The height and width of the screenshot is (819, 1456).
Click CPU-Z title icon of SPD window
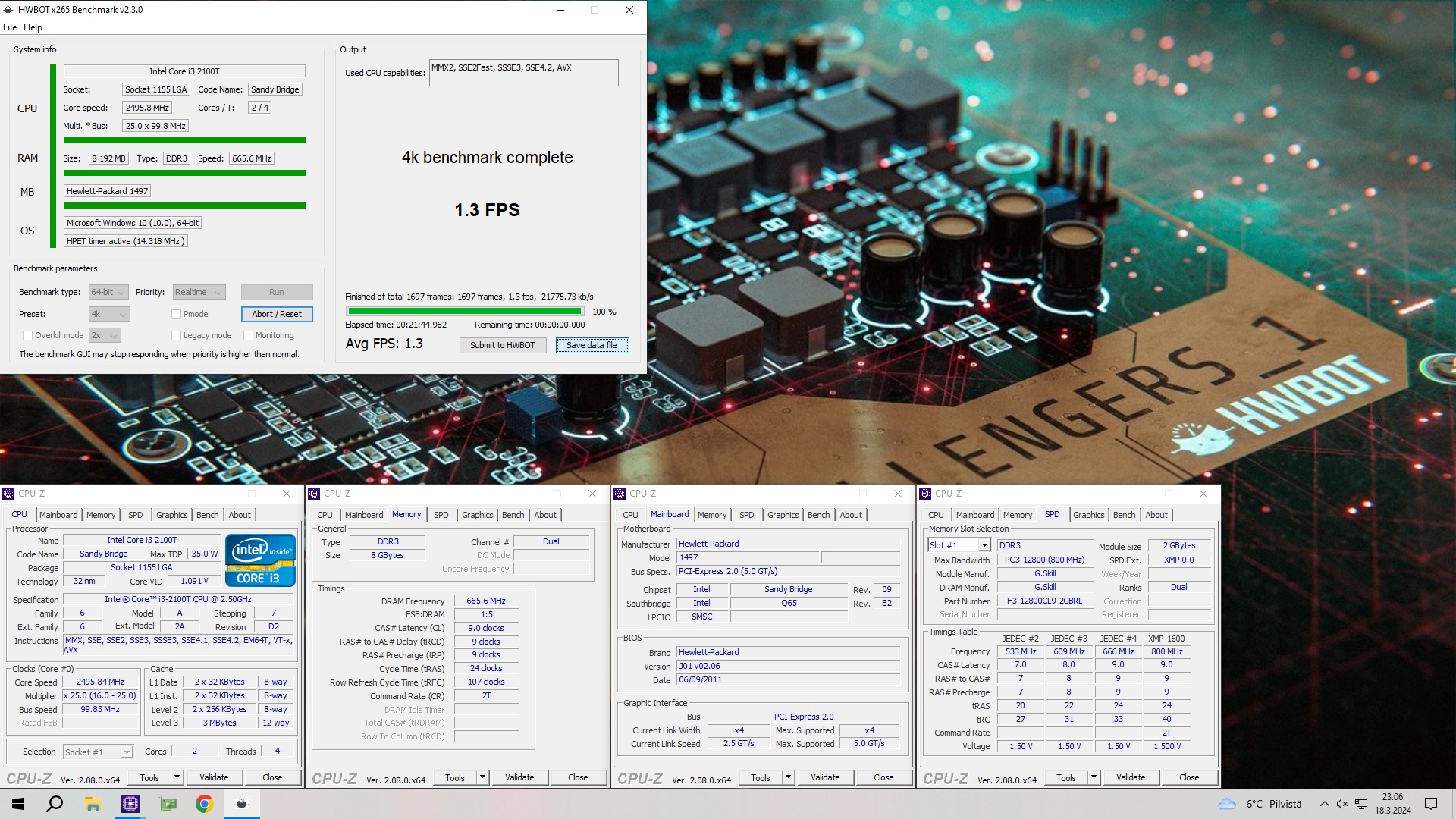925,494
